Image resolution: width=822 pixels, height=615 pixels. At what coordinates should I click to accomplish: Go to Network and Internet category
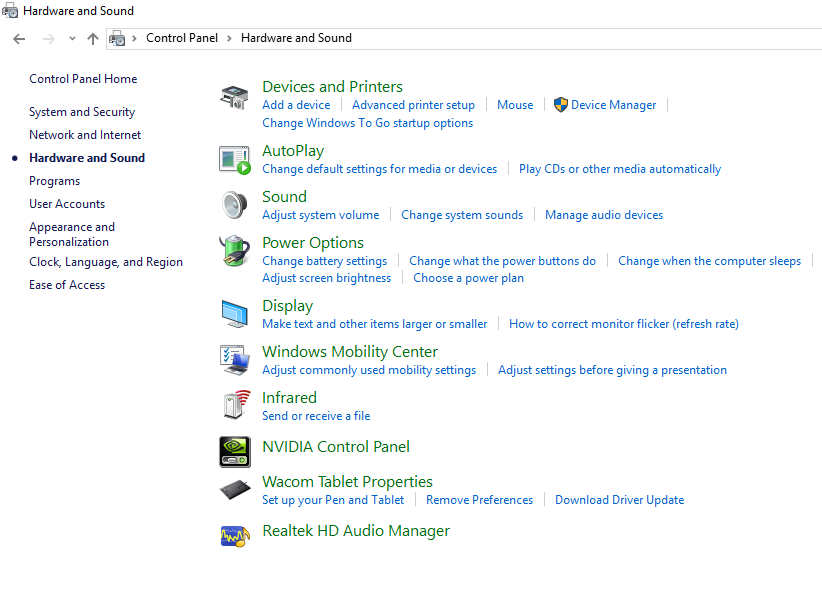coord(85,135)
